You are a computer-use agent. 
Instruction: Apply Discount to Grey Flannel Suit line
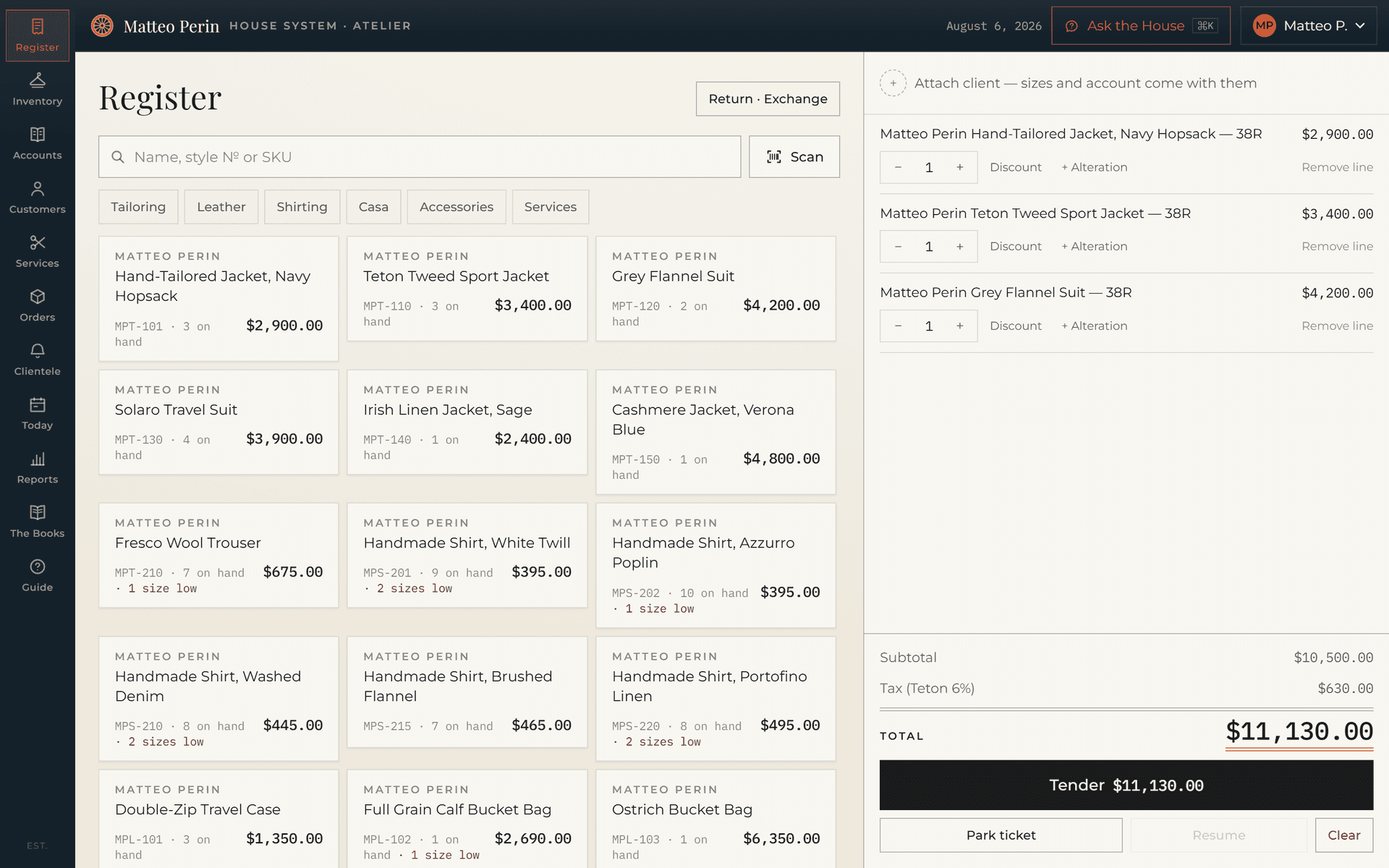(x=1016, y=326)
